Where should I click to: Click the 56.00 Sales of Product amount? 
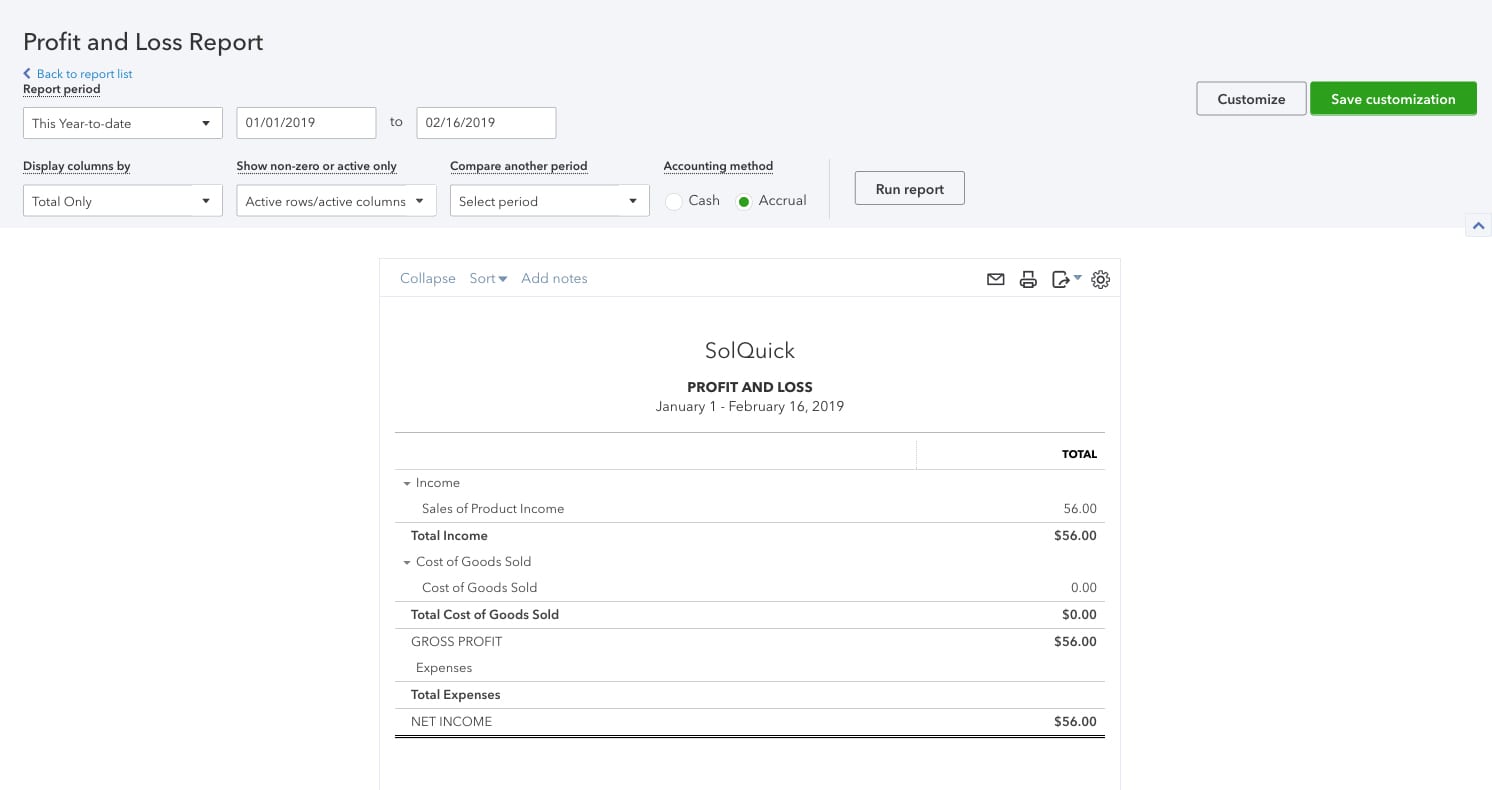(1080, 509)
